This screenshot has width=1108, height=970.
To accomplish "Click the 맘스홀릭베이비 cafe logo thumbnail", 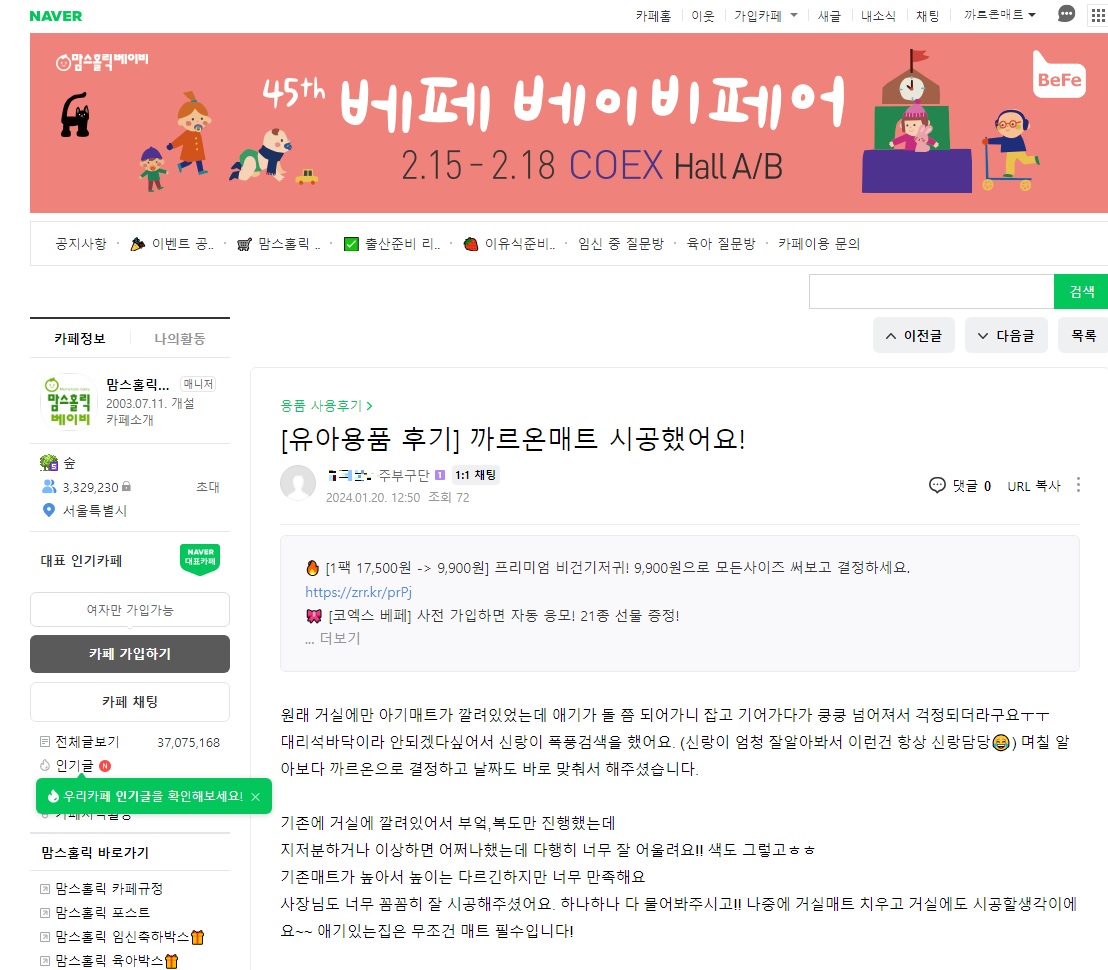I will click(69, 403).
